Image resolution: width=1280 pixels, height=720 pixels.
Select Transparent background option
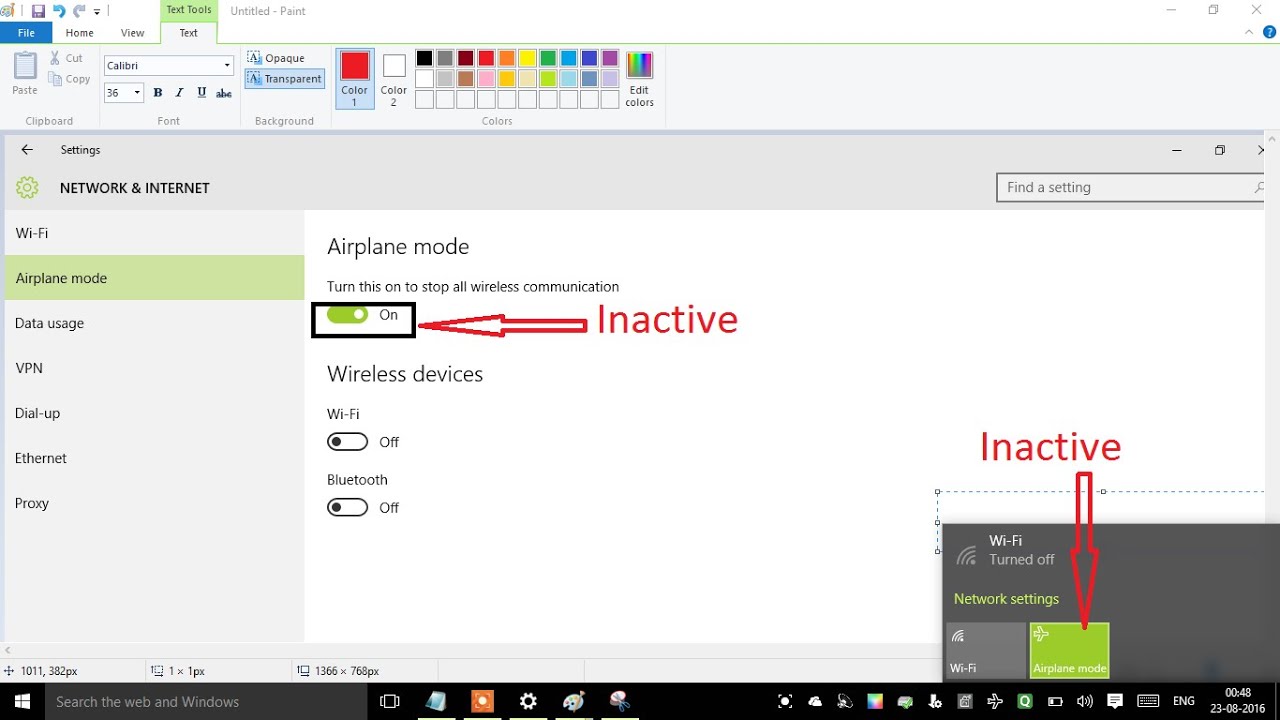click(284, 79)
